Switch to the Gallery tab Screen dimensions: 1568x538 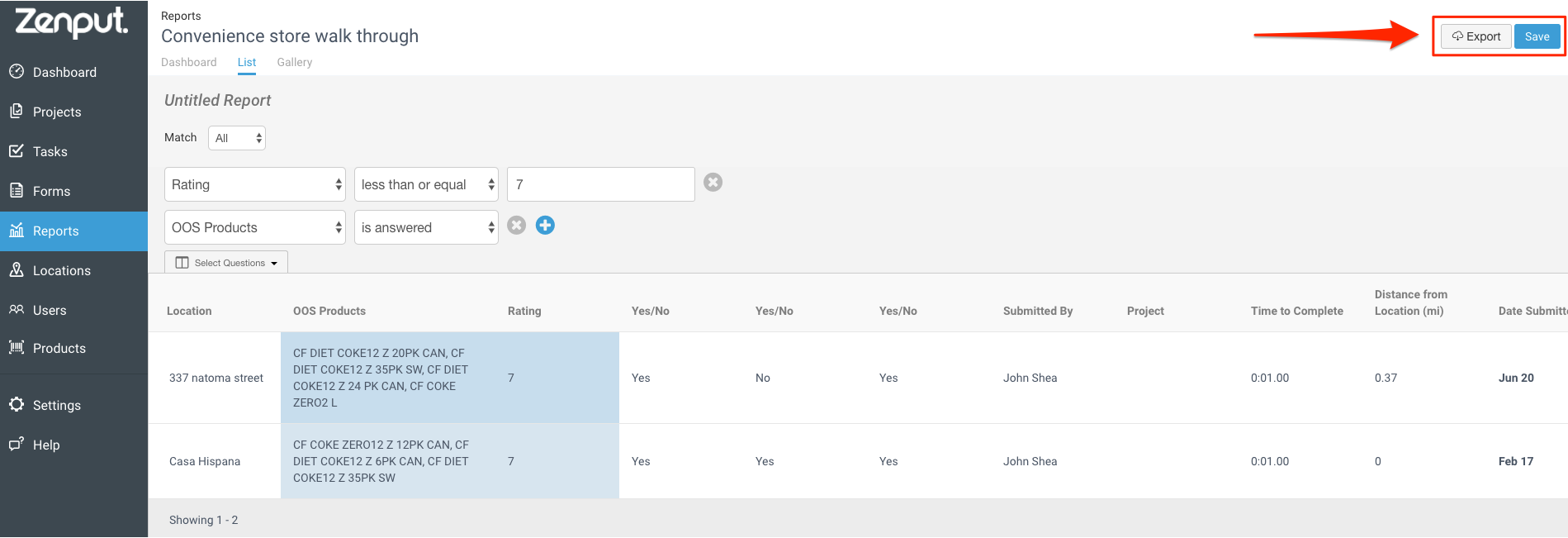coord(295,62)
